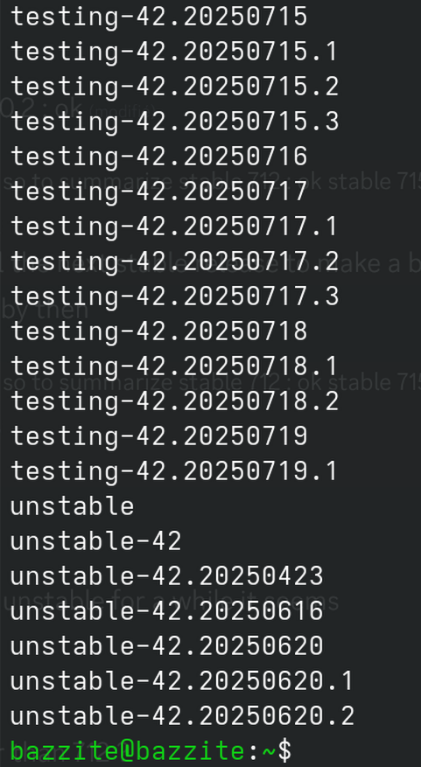Select the testing-42.20250718.2 entry
The height and width of the screenshot is (767, 421).
point(175,401)
